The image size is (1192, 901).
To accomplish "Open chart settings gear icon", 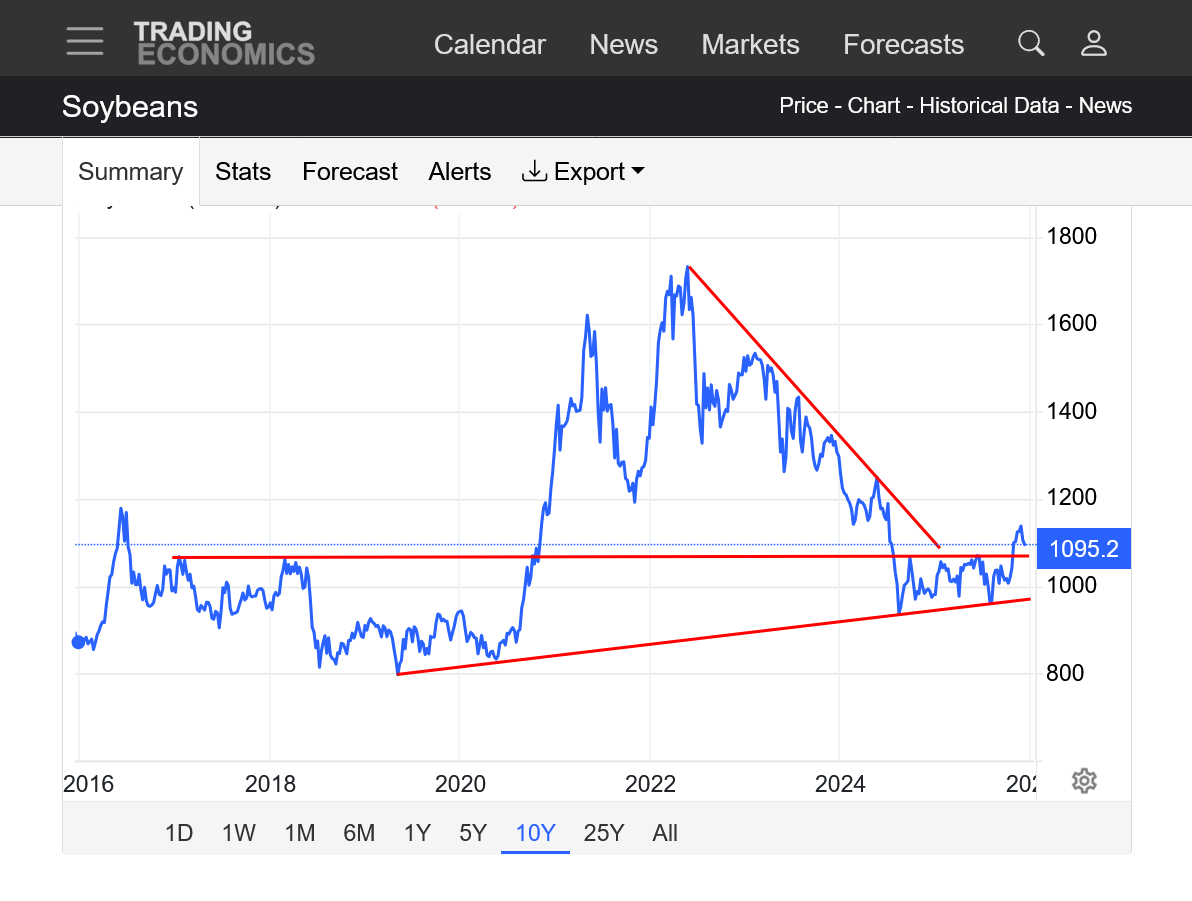I will (x=1084, y=781).
